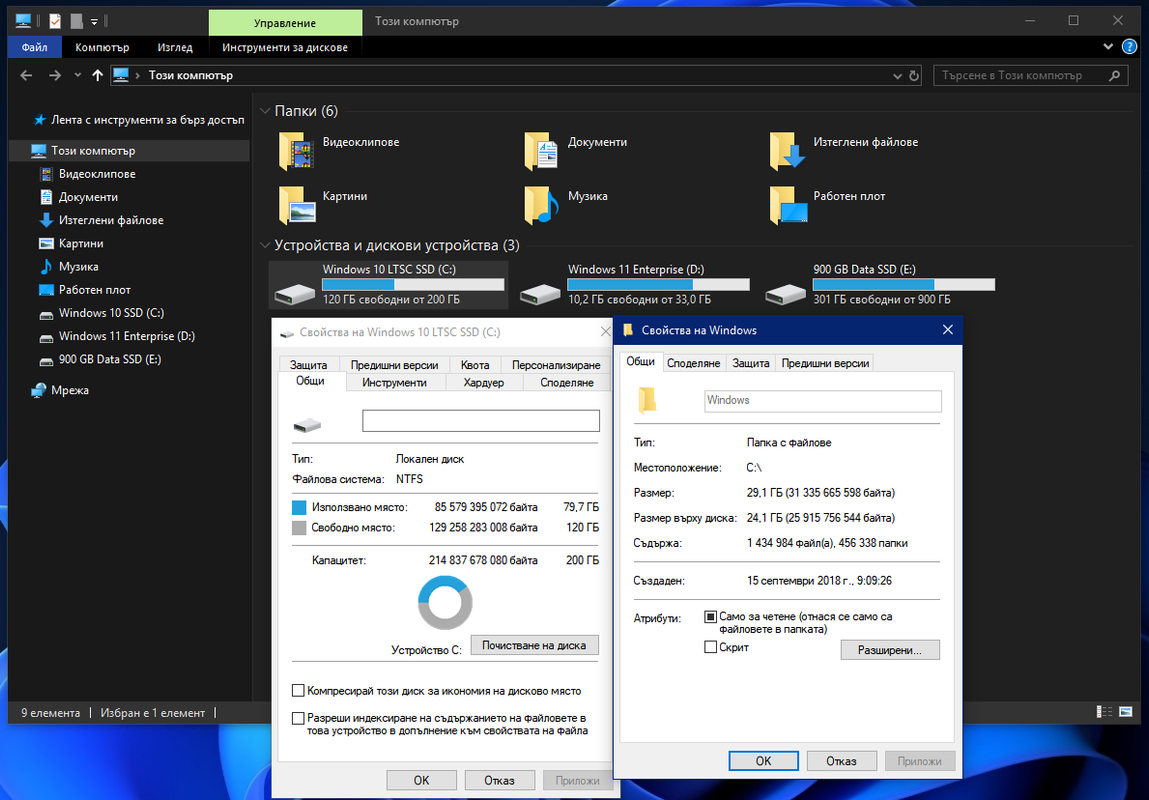Collapse Устройства и дискови устройства group
Screen dimensions: 1149x800
tap(265, 245)
